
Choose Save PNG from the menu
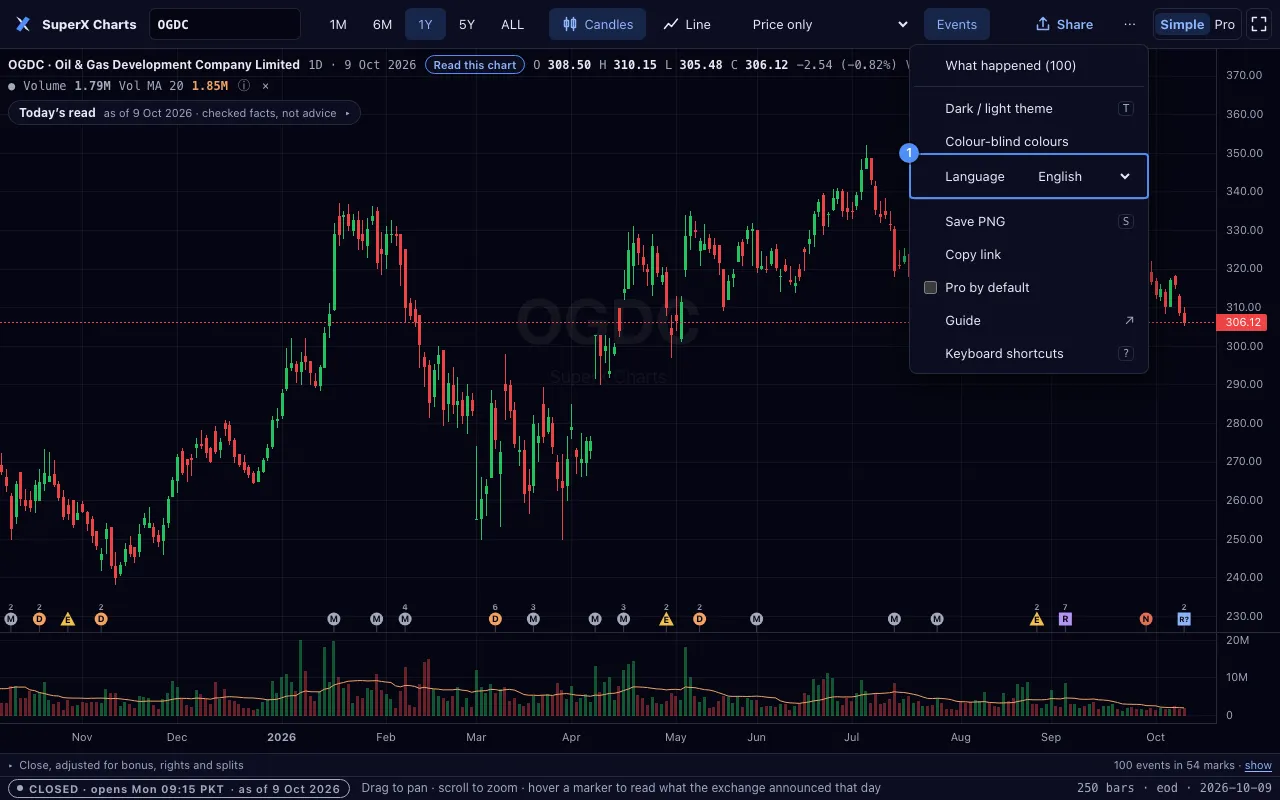point(1029,221)
